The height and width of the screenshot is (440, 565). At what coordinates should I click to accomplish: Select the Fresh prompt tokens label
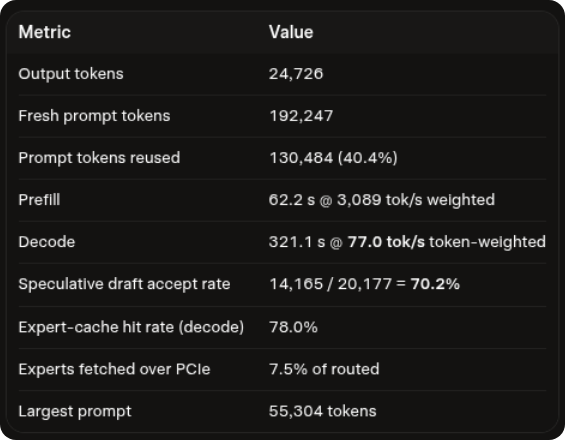tap(94, 116)
